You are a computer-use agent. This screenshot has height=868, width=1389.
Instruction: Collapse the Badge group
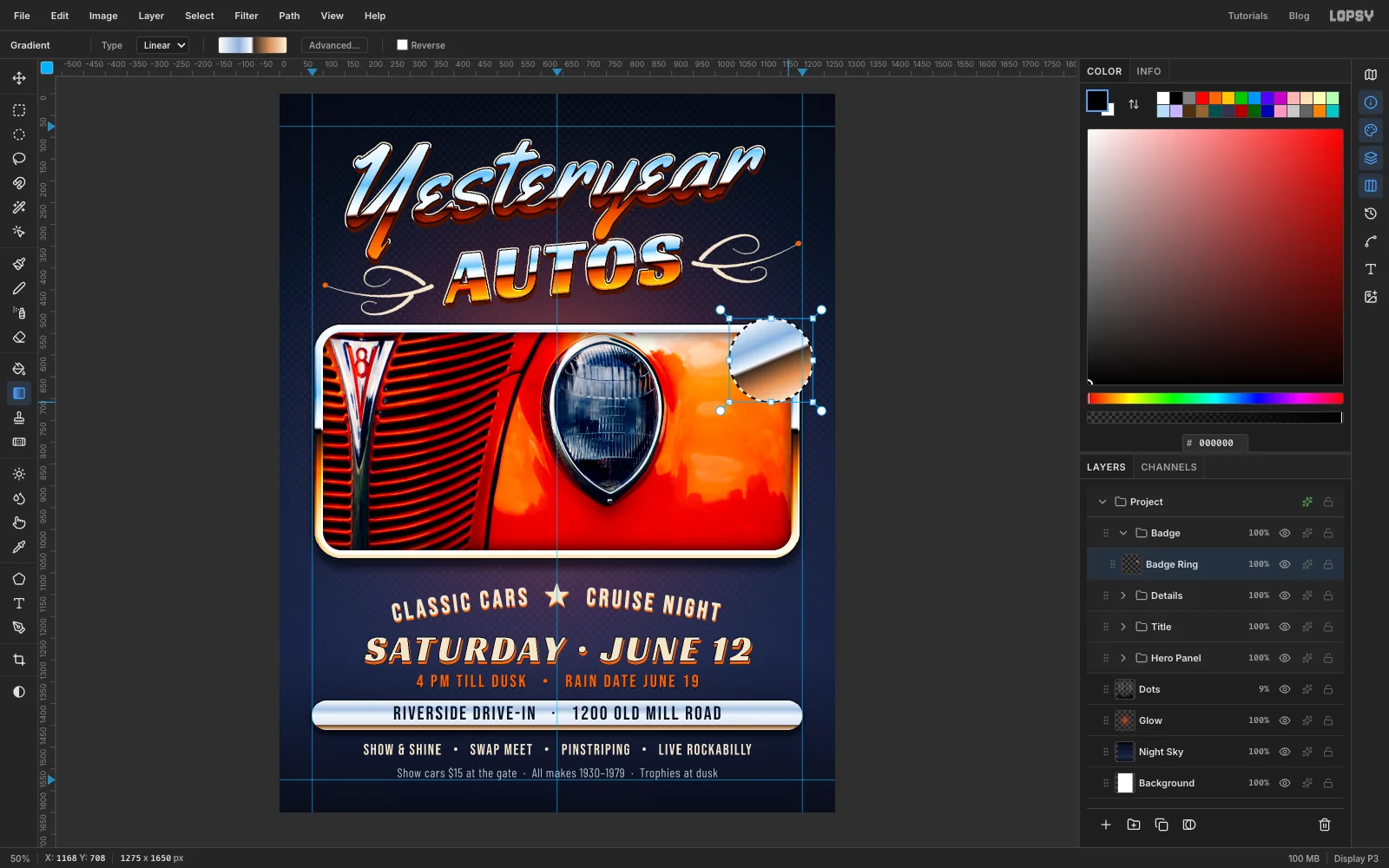pyautogui.click(x=1123, y=533)
